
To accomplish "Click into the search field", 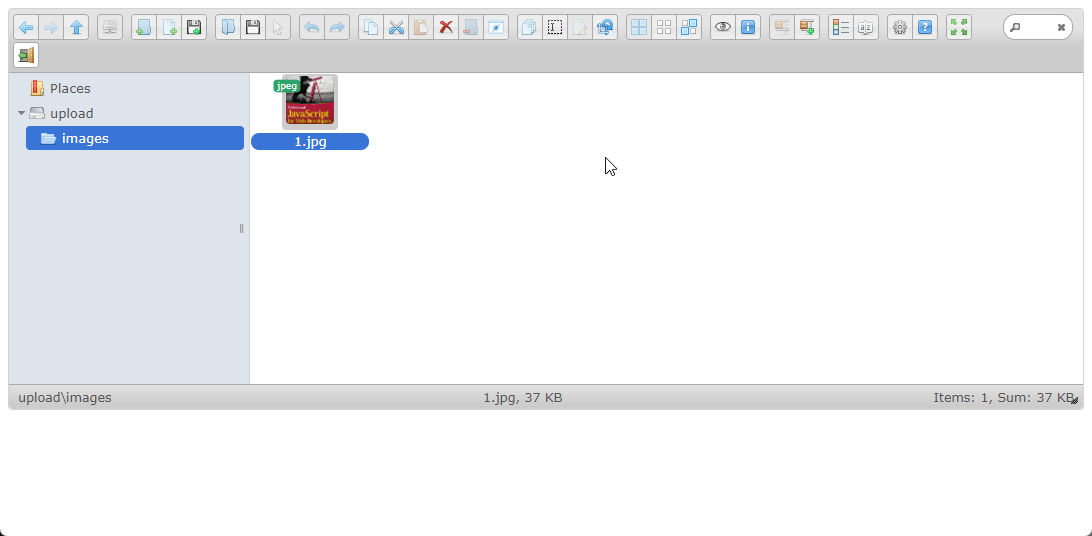I will coord(1036,27).
